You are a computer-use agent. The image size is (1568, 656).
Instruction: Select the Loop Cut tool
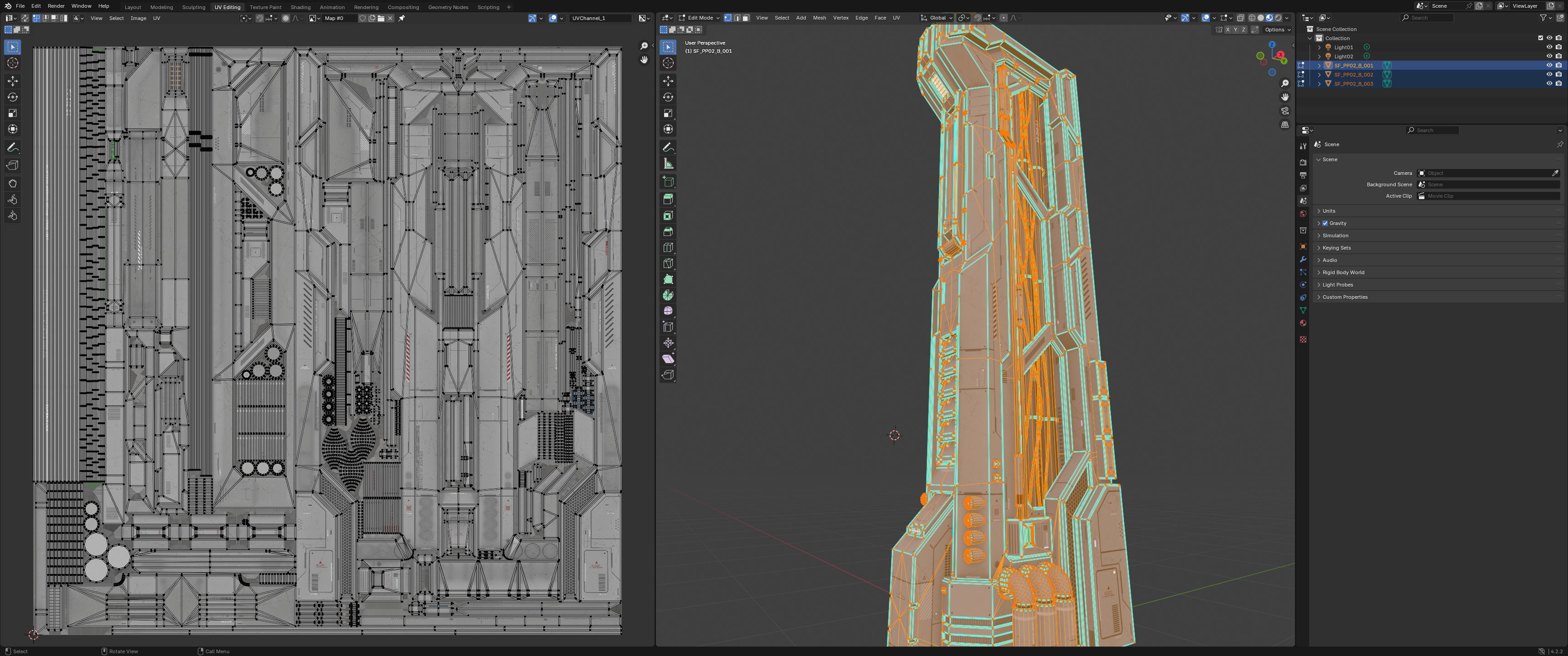pos(668,248)
